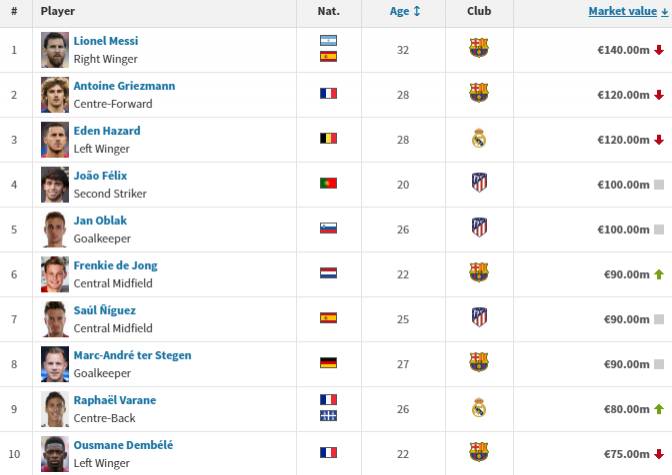Click the red down arrow beside Messi's €140.00m
This screenshot has width=672, height=475.
click(x=659, y=50)
